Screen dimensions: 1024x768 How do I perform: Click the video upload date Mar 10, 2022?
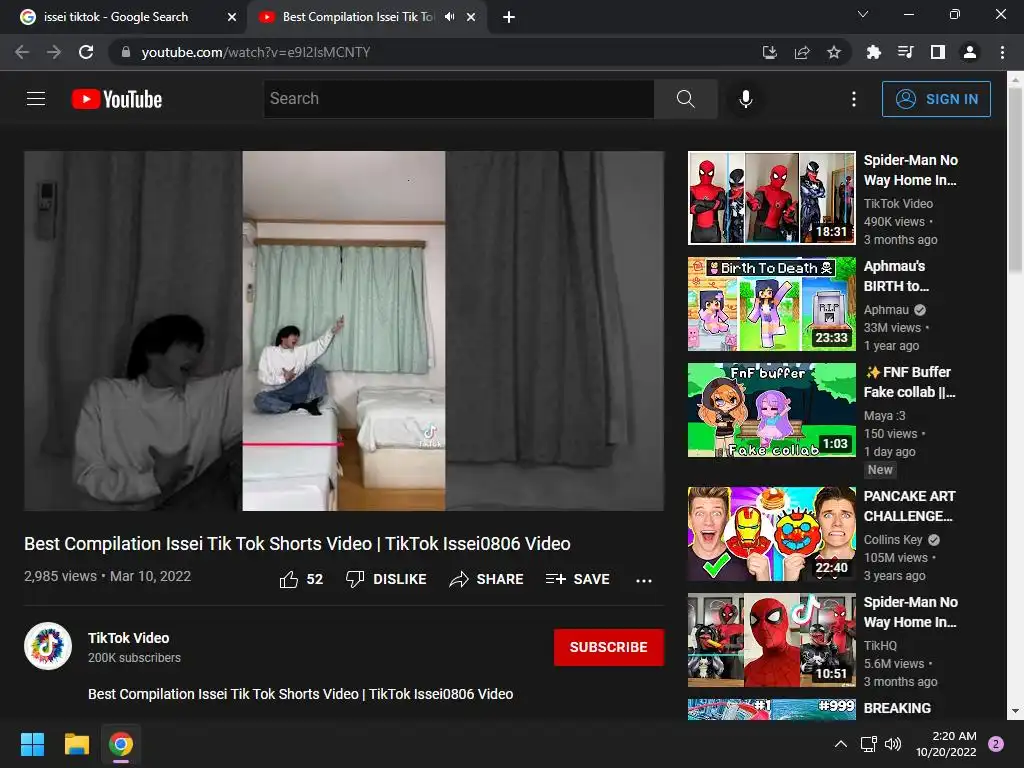click(x=150, y=576)
